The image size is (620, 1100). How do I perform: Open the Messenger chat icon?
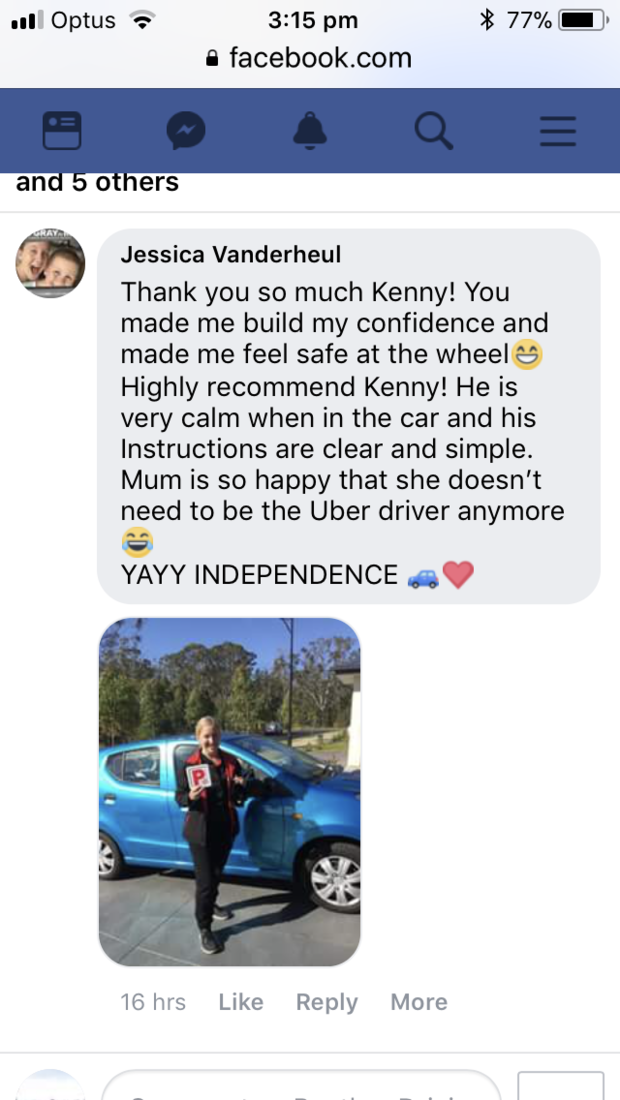[x=186, y=130]
